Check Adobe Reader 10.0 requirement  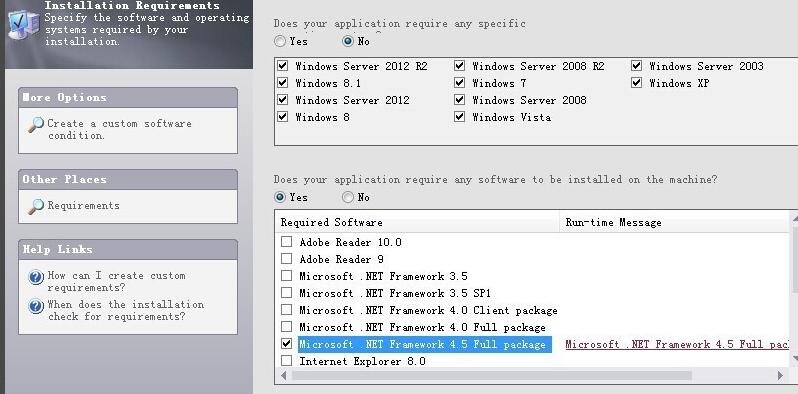pyautogui.click(x=287, y=242)
